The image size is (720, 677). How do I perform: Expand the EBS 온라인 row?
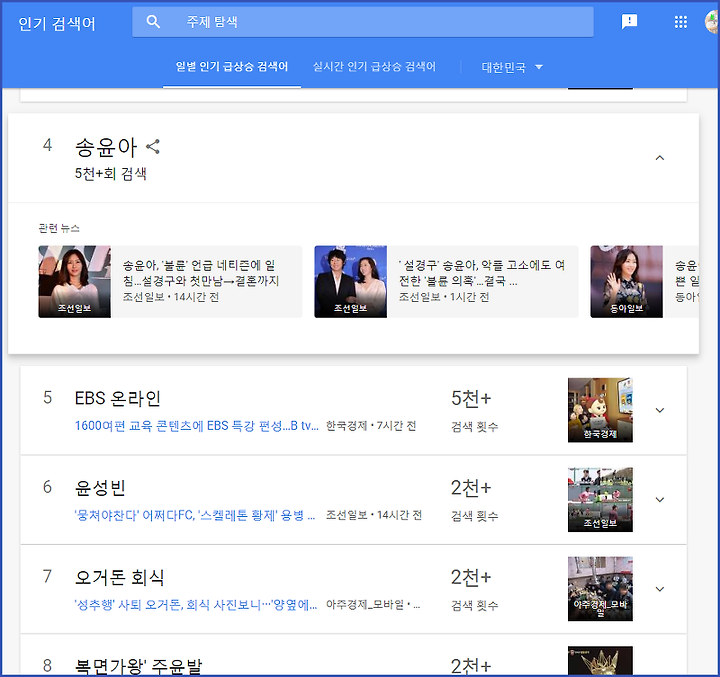coord(660,410)
